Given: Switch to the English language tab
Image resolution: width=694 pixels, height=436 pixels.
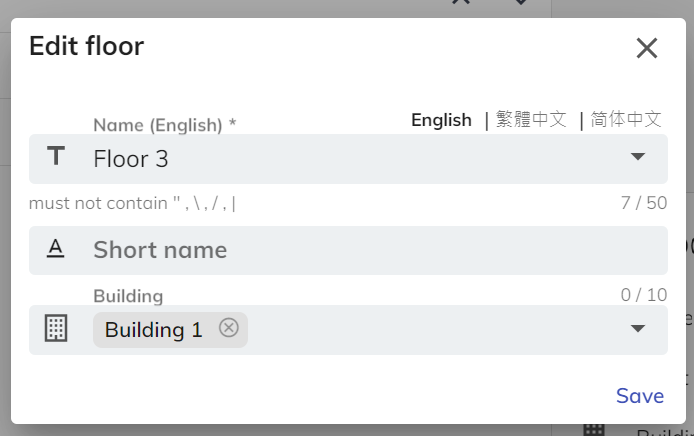Looking at the screenshot, I should 441,120.
